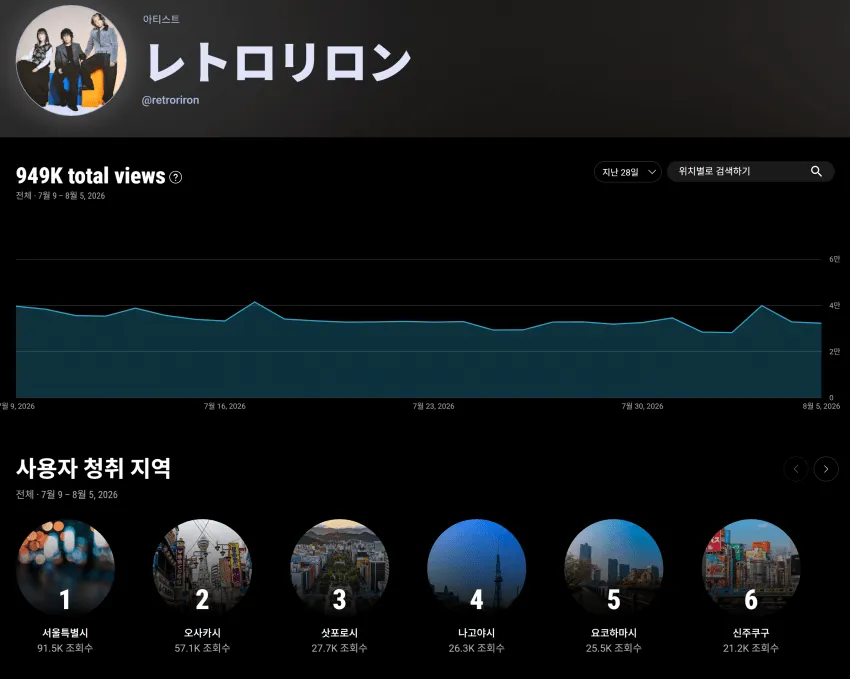Viewport: 850px width, 679px height.
Task: Click the 949K total views heading
Action: [91, 176]
